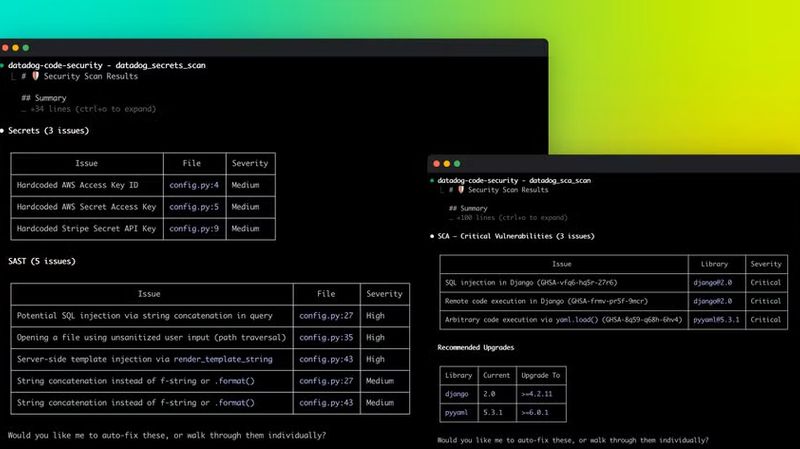Click '## Summary' in sca scan window
This screenshot has height=449, width=800.
point(468,208)
